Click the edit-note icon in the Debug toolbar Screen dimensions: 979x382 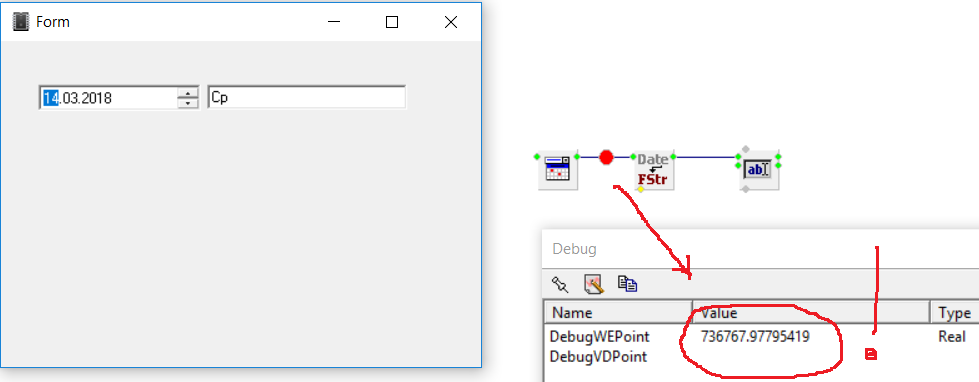[594, 285]
